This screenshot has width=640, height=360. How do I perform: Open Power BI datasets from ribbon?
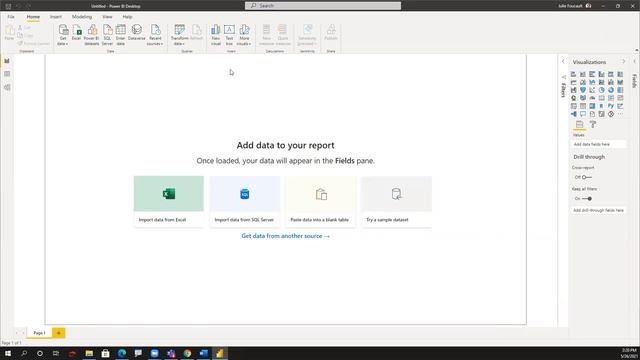[92, 35]
